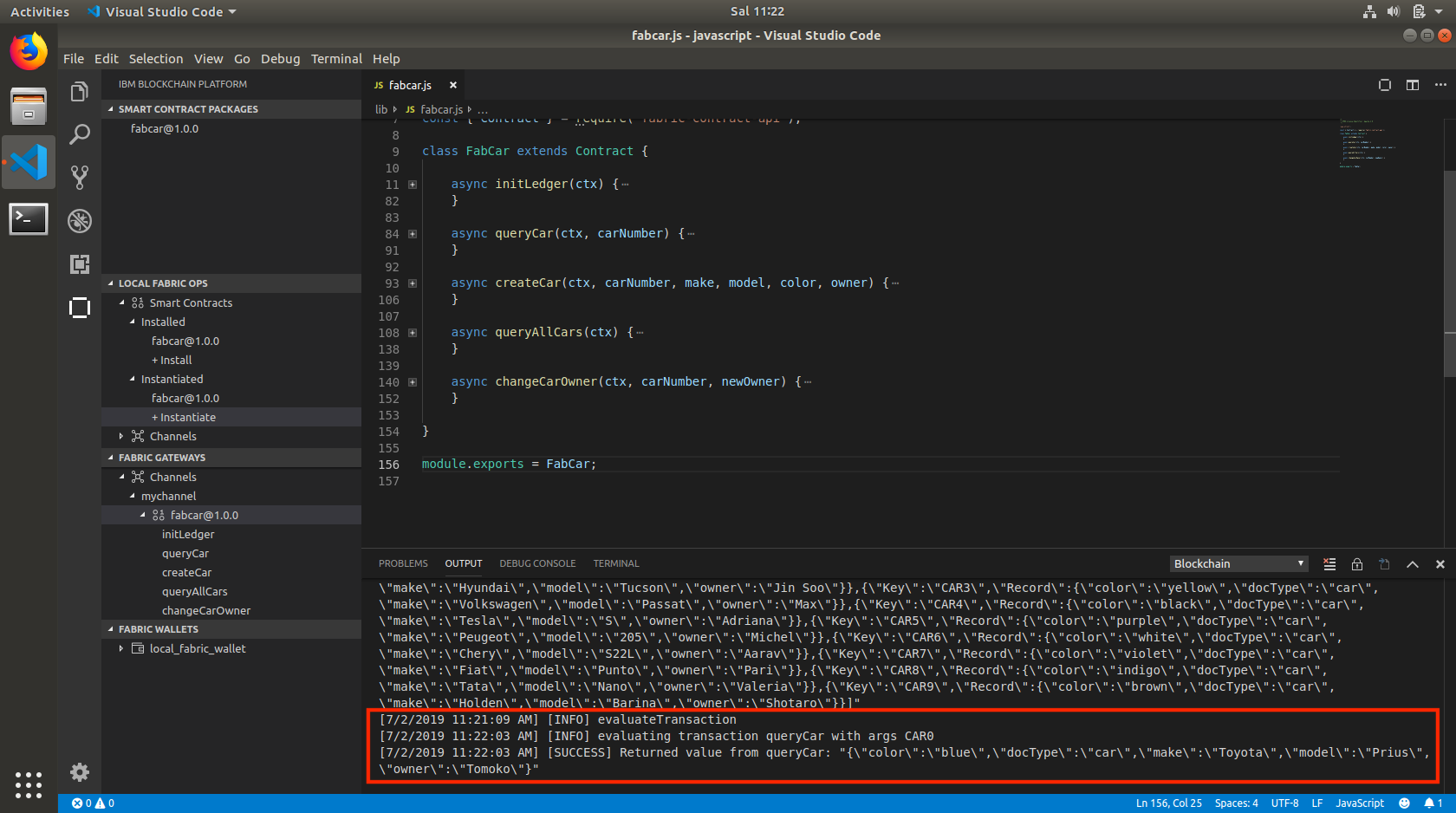Expand the folded queryAllCars function
The width and height of the screenshot is (1456, 813).
coord(413,333)
